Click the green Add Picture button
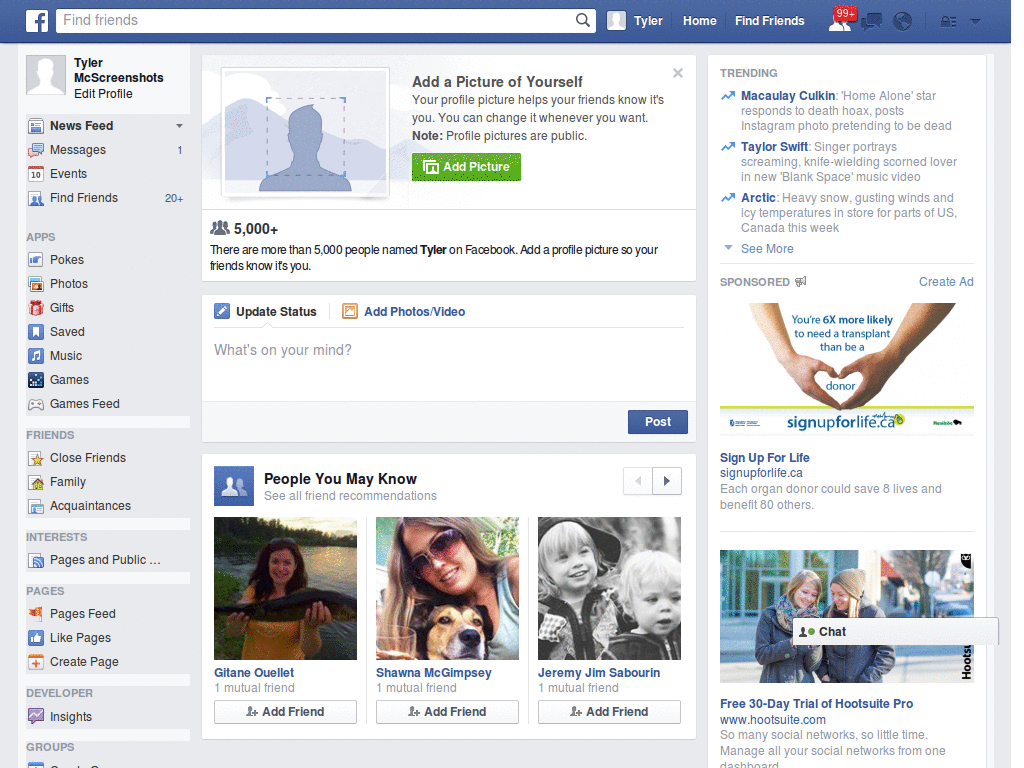Viewport: 1024px width, 768px height. click(x=466, y=167)
